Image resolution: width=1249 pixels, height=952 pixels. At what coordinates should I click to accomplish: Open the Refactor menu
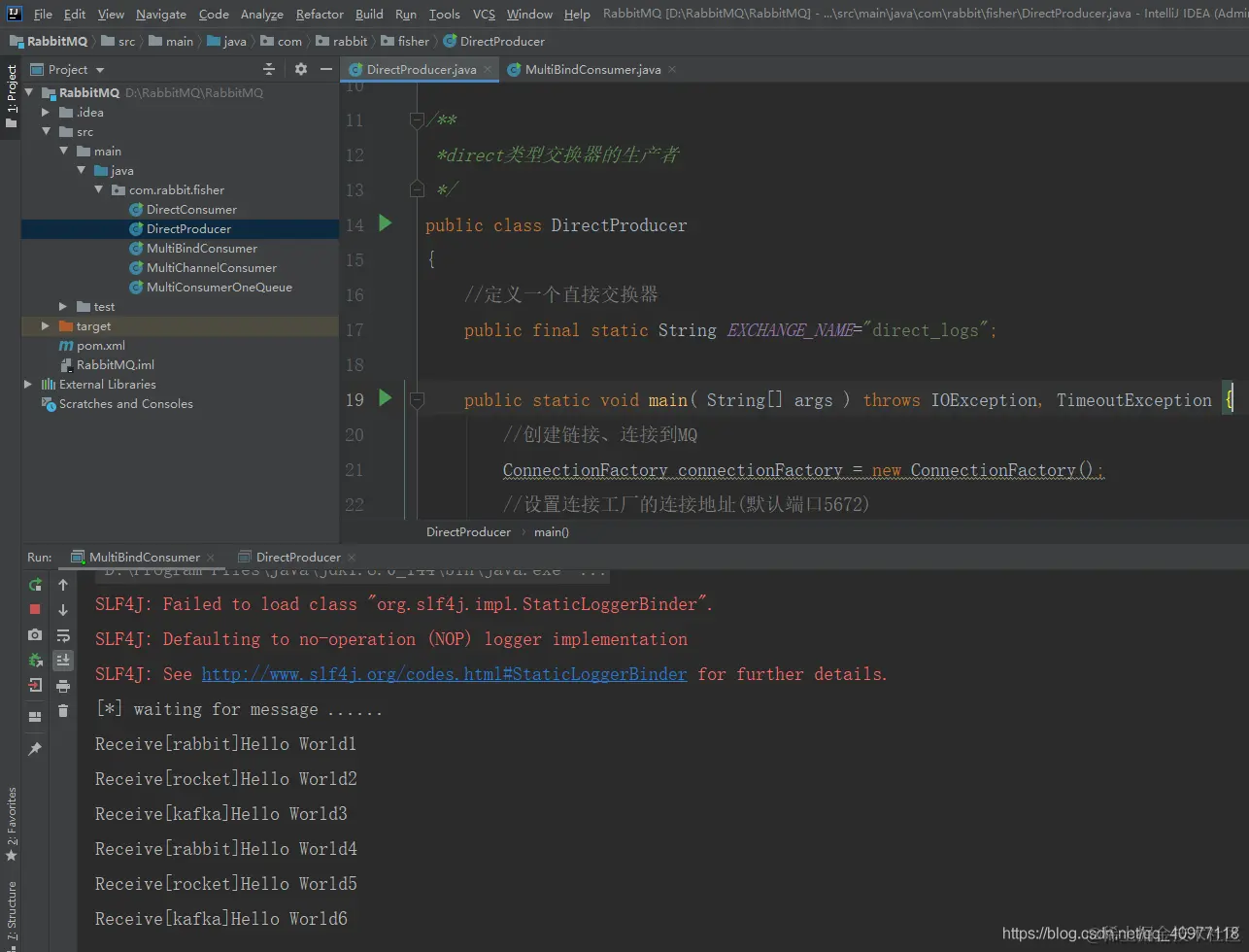pyautogui.click(x=320, y=14)
